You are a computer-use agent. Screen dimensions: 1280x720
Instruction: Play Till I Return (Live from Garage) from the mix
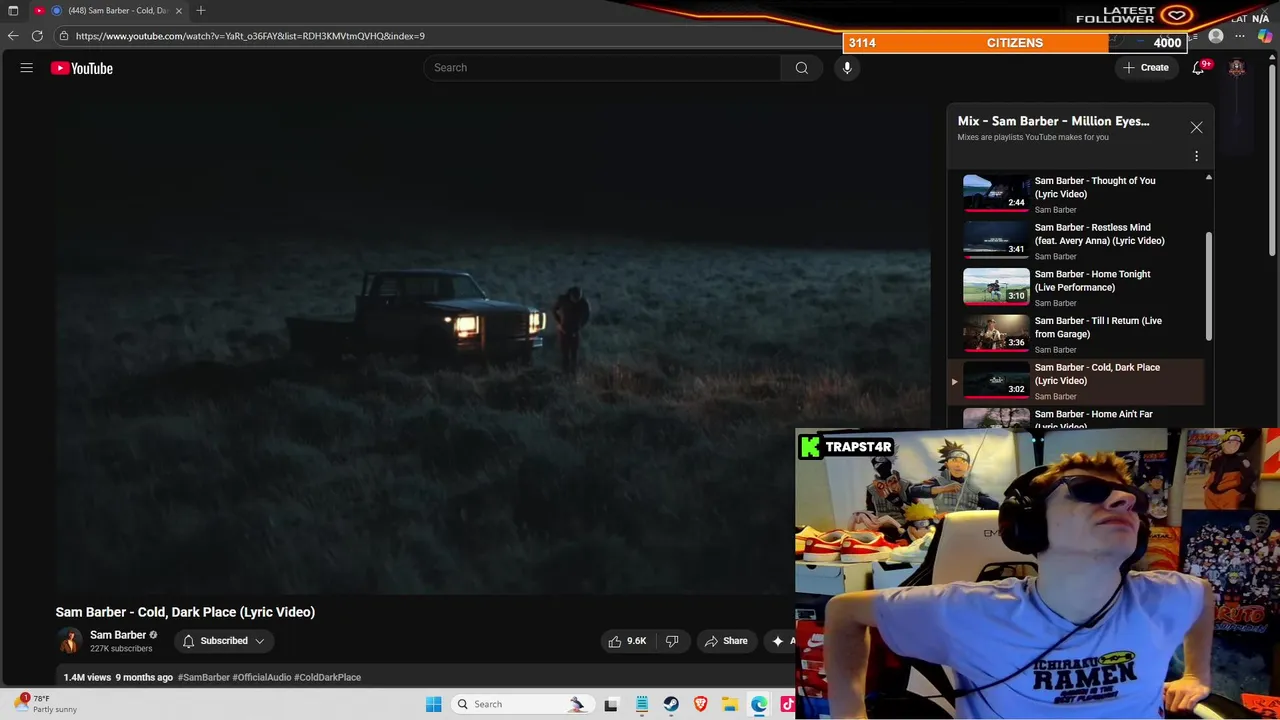tap(1075, 334)
